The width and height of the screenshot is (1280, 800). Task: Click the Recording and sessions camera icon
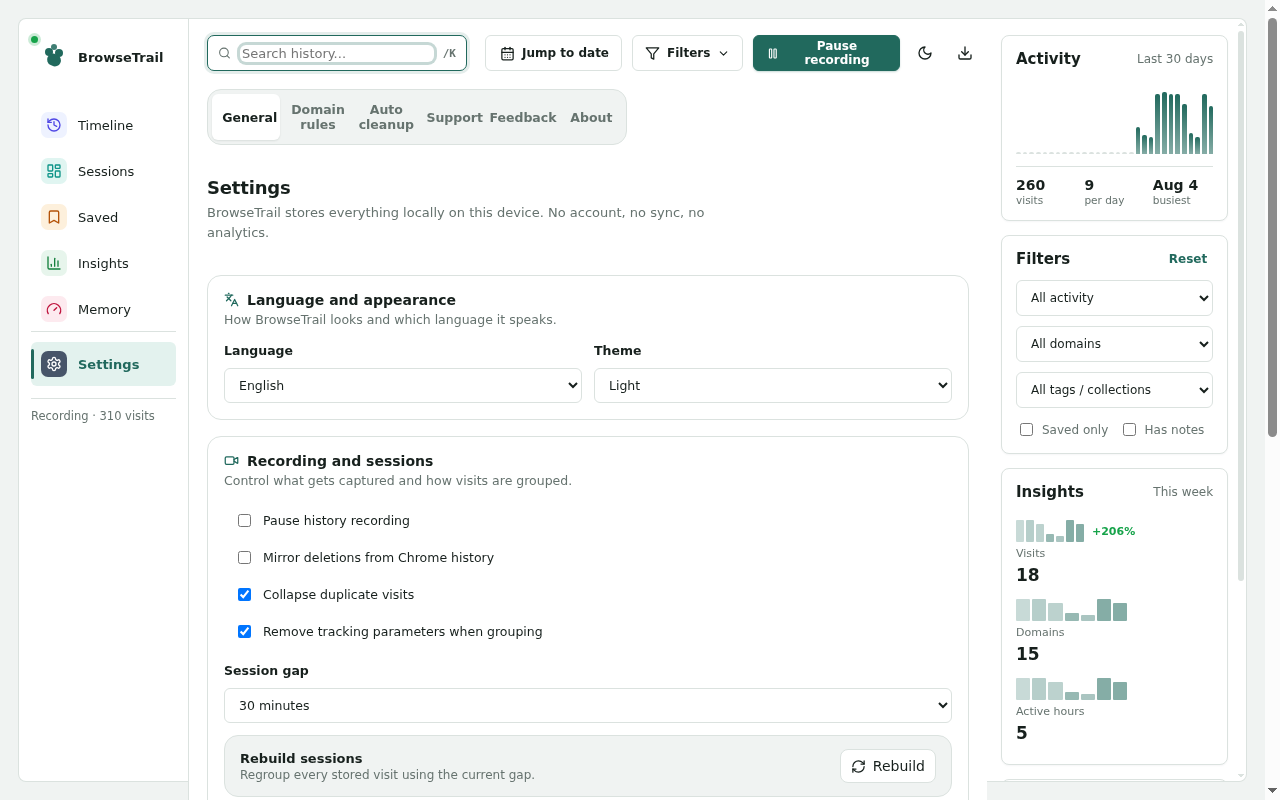pos(232,460)
